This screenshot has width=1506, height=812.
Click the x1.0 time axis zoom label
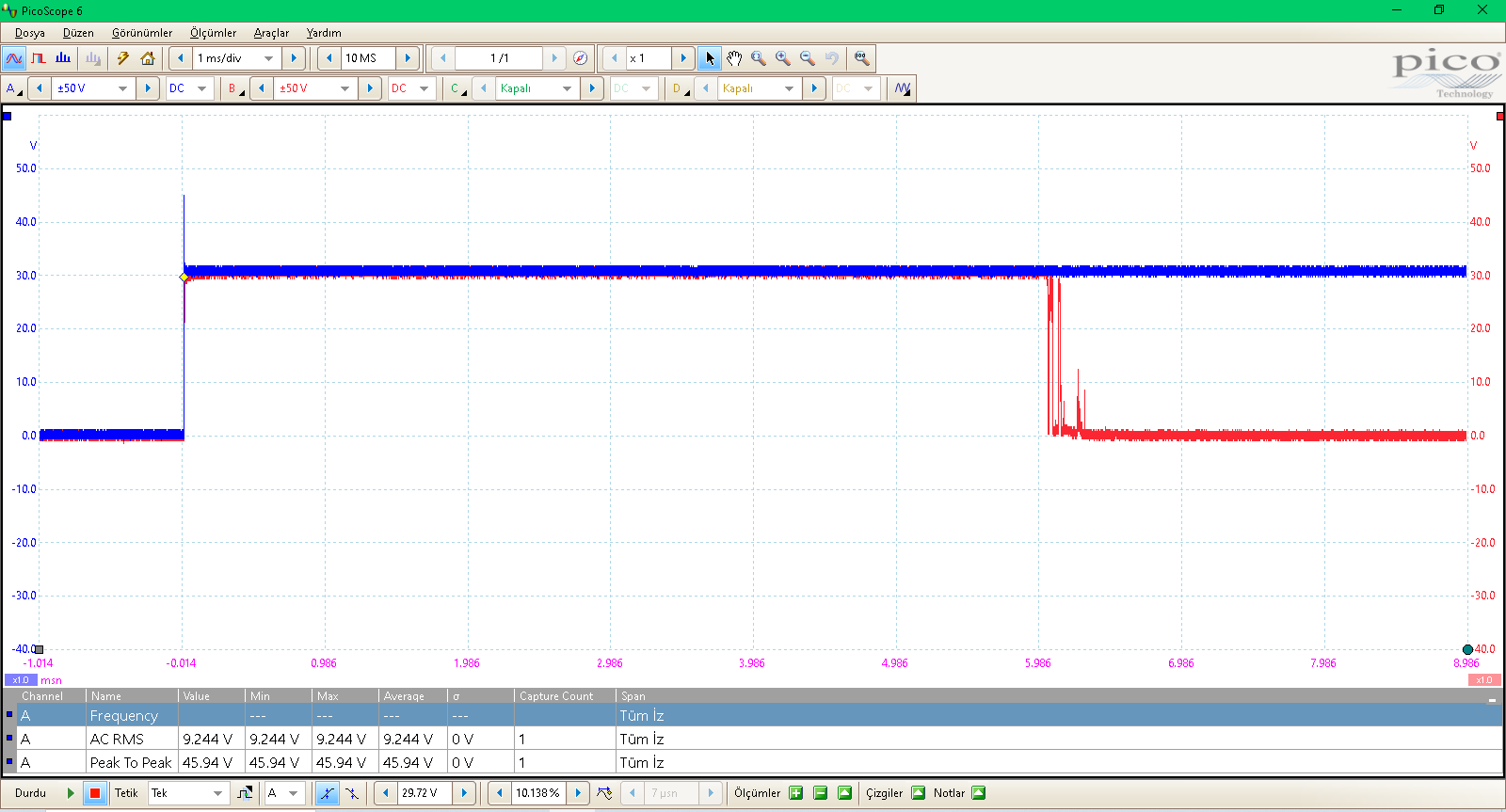pyautogui.click(x=21, y=680)
